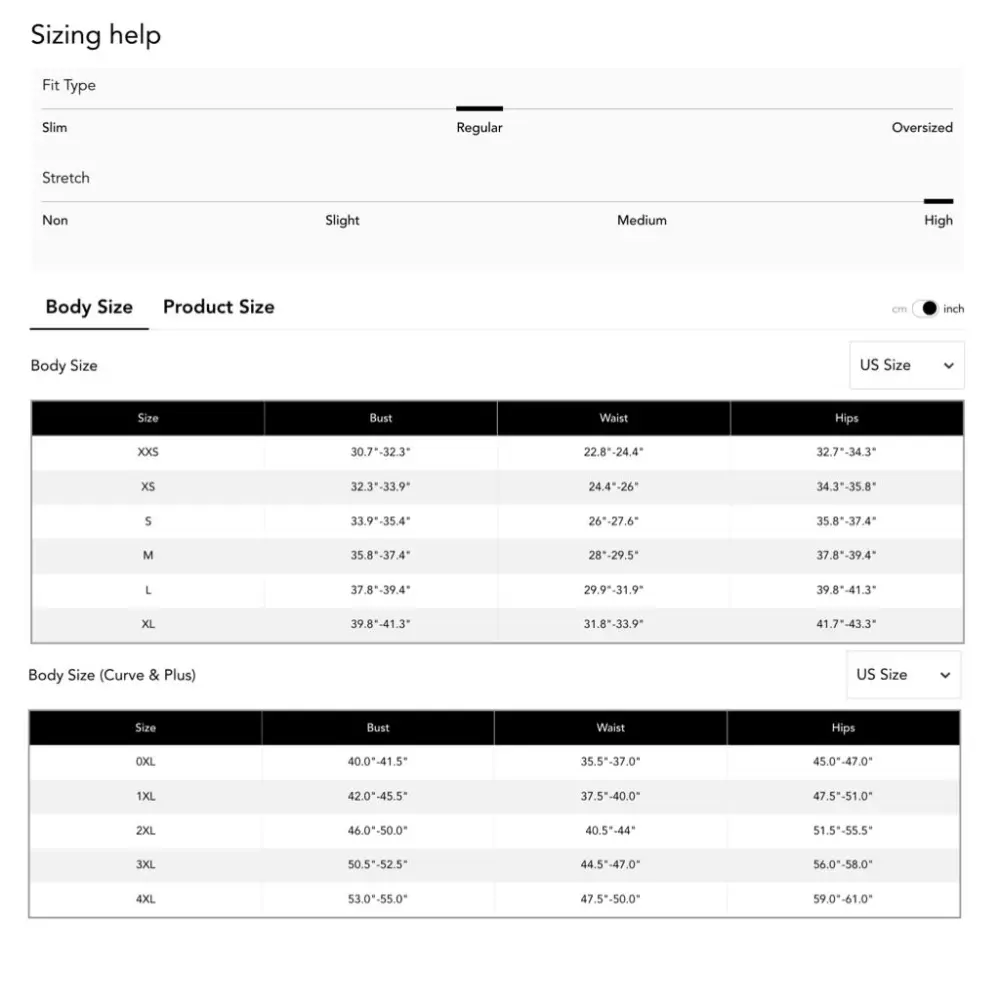Select the Body Size tab

89,307
